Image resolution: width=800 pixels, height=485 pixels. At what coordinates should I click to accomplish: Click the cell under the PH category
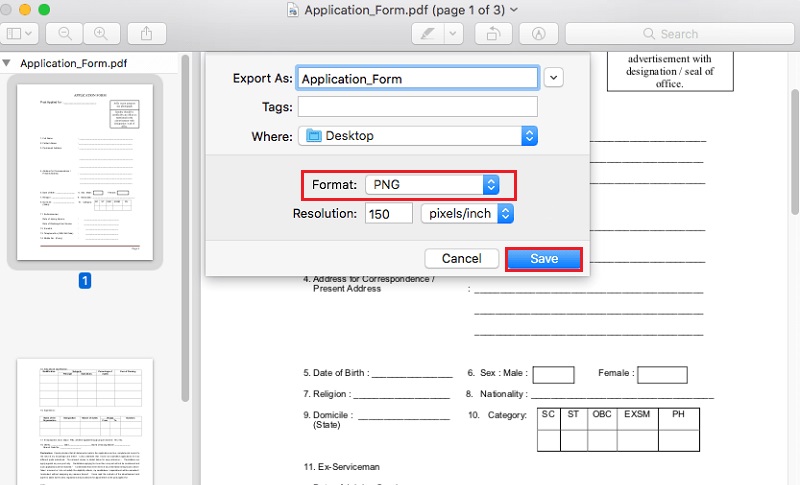pyautogui.click(x=679, y=441)
